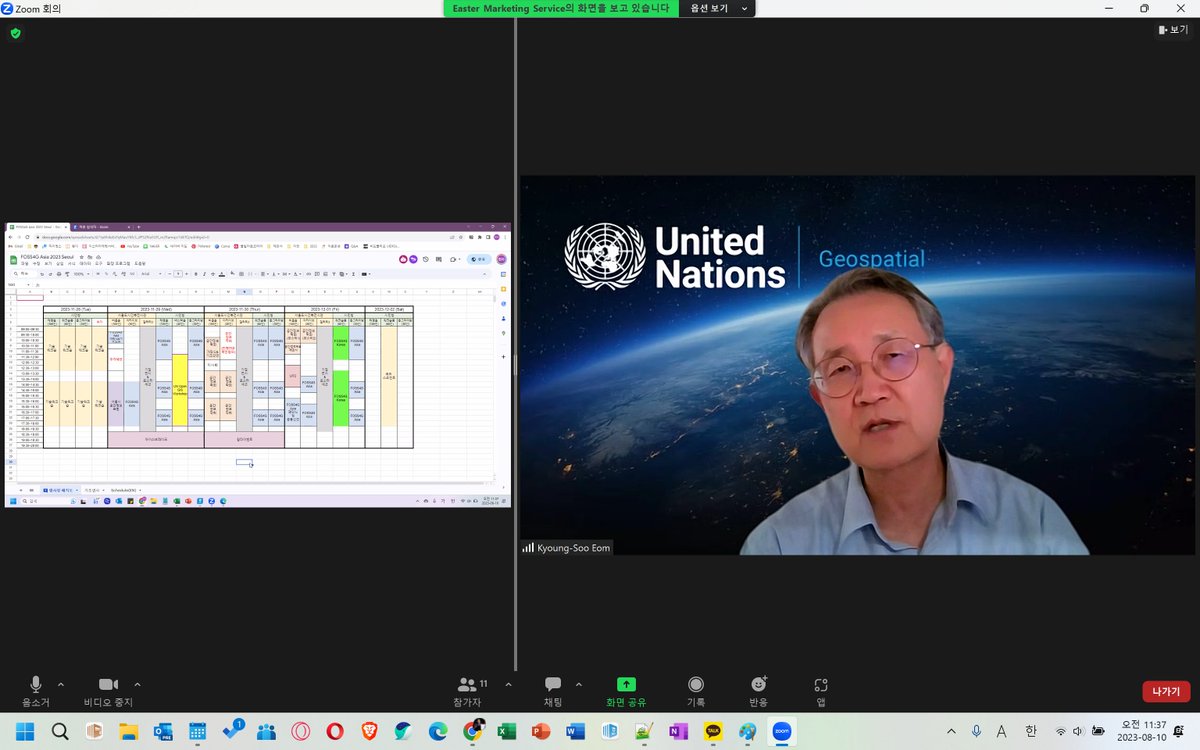Viewport: 1200px width, 750px height.
Task: Click the green 화면 공유 share screen button
Action: tap(626, 691)
